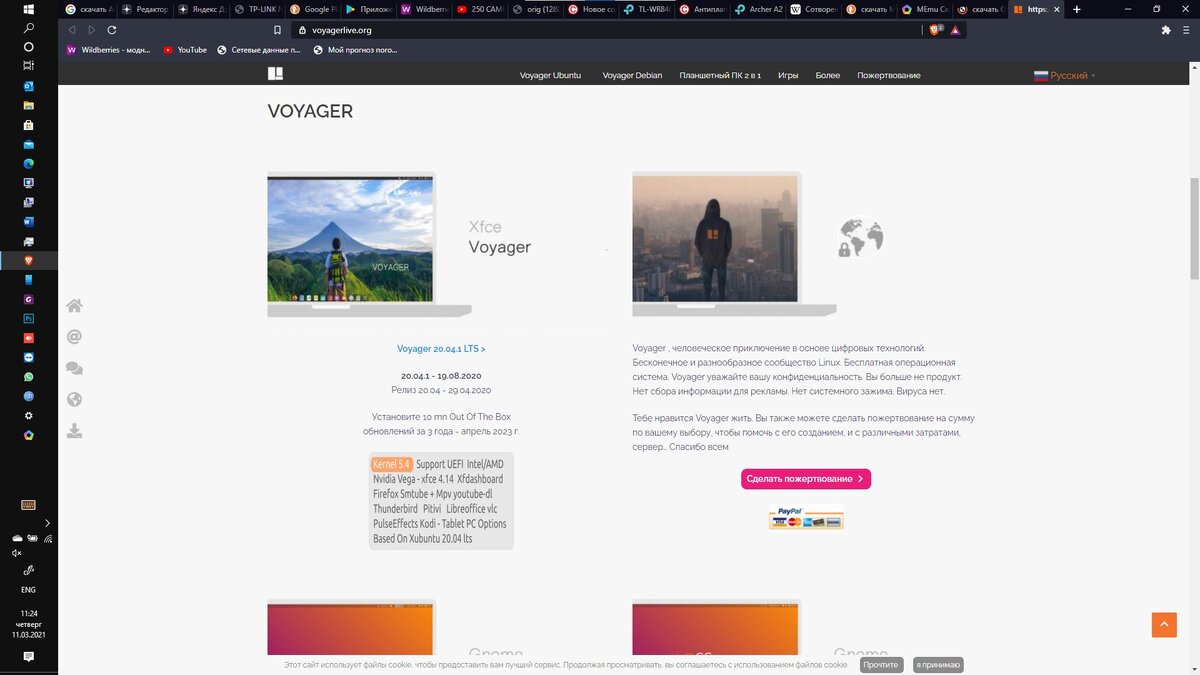Open the Более menu item
This screenshot has height=675, width=1200.
click(x=828, y=75)
